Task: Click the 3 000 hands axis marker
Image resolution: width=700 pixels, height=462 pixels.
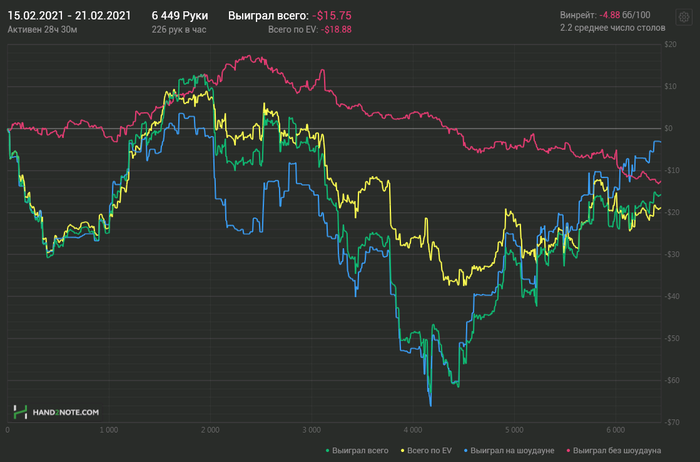Action: (x=311, y=430)
